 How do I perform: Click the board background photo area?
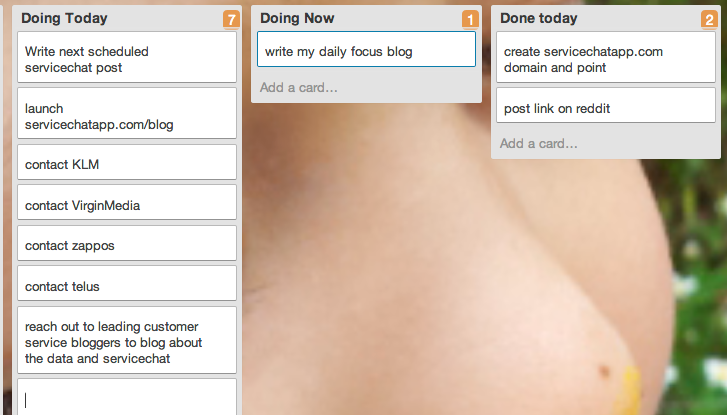(x=417, y=255)
